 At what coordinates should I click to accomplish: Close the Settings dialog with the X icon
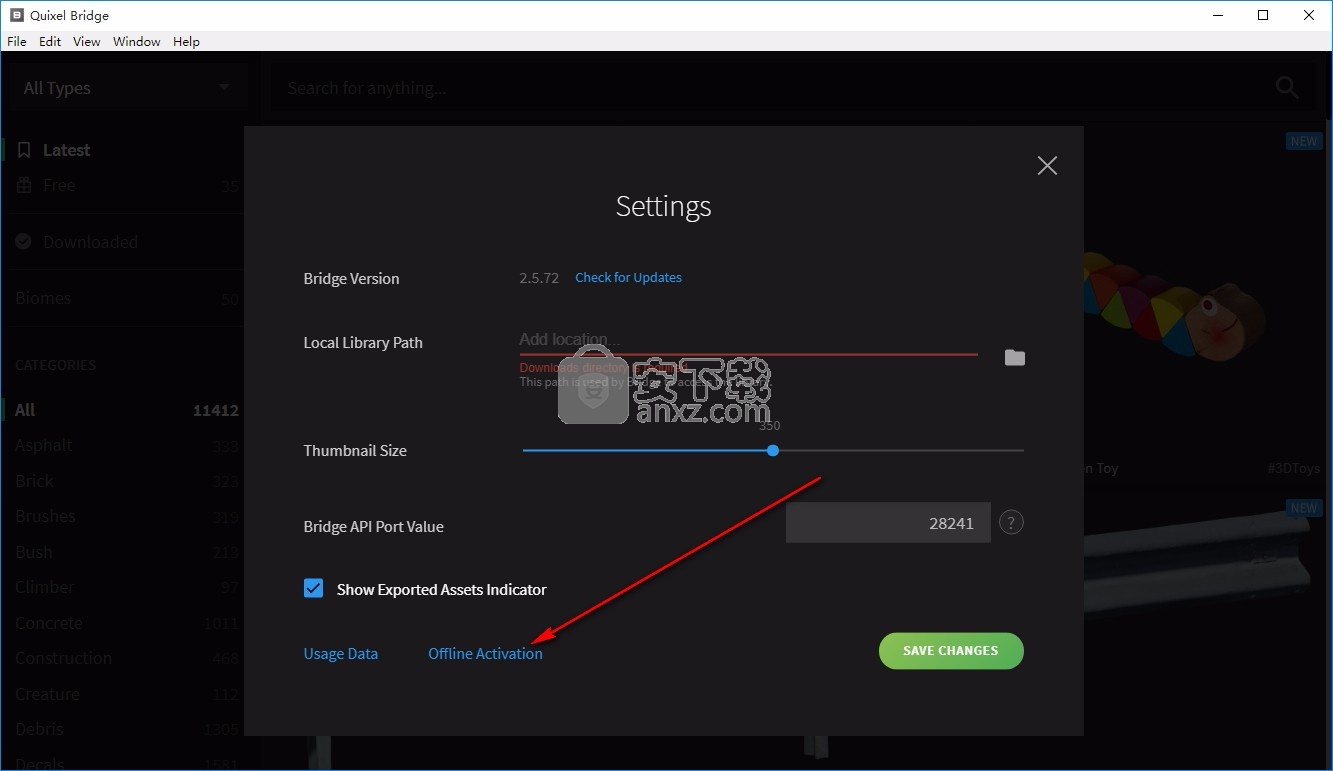pyautogui.click(x=1047, y=166)
